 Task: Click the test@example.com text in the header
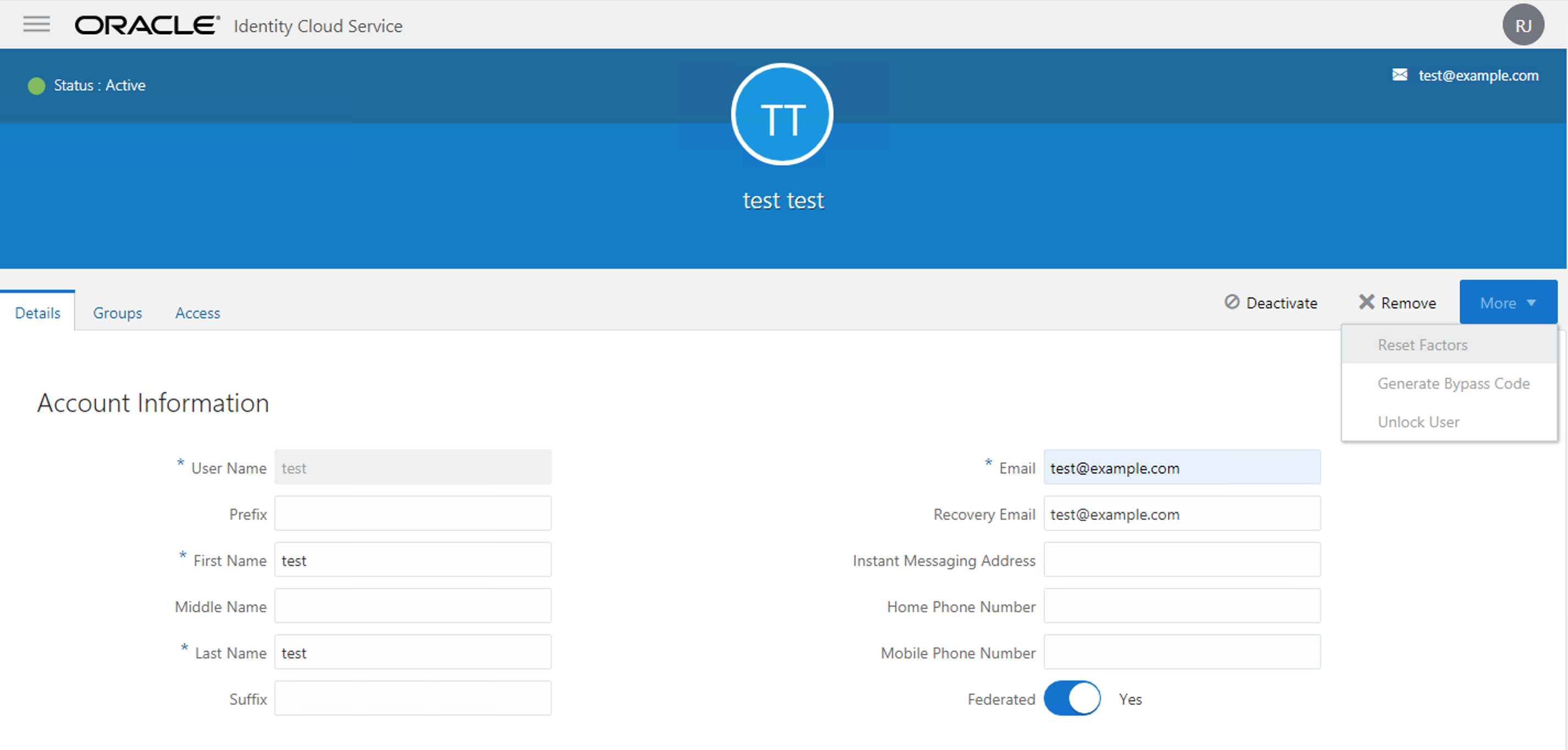tap(1478, 75)
